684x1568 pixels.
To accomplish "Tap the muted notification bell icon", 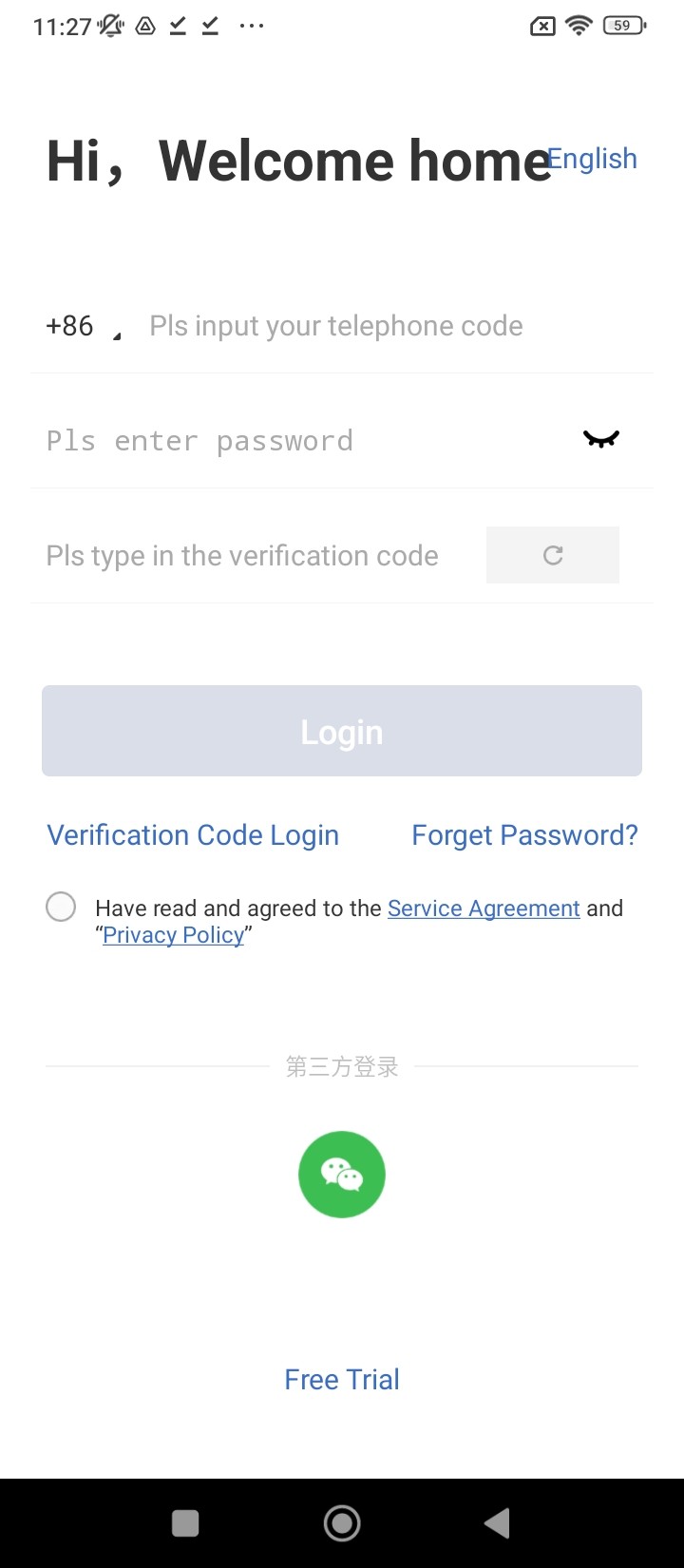I will [x=111, y=26].
